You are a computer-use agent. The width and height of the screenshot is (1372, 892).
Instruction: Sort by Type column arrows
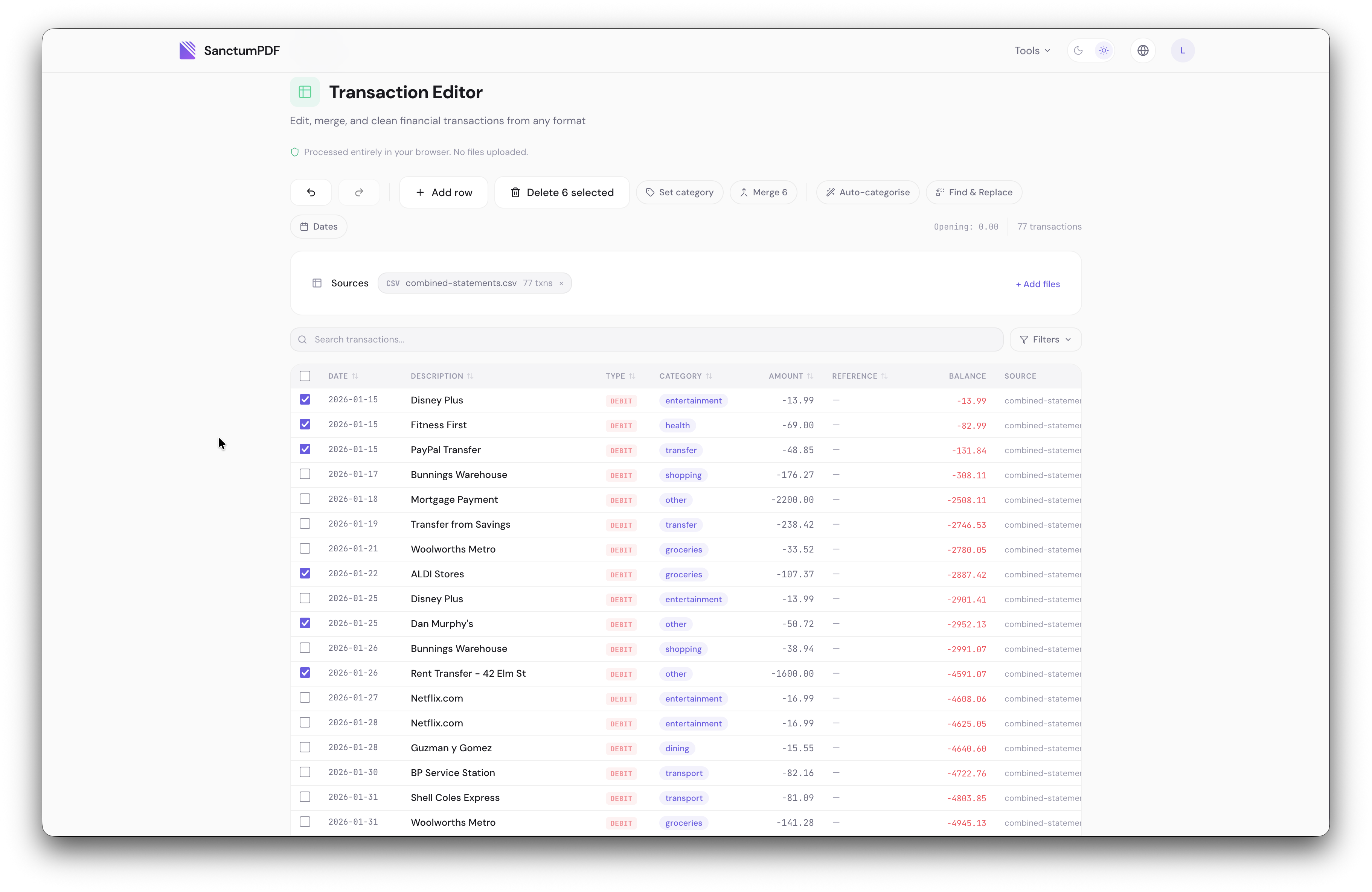(x=633, y=376)
